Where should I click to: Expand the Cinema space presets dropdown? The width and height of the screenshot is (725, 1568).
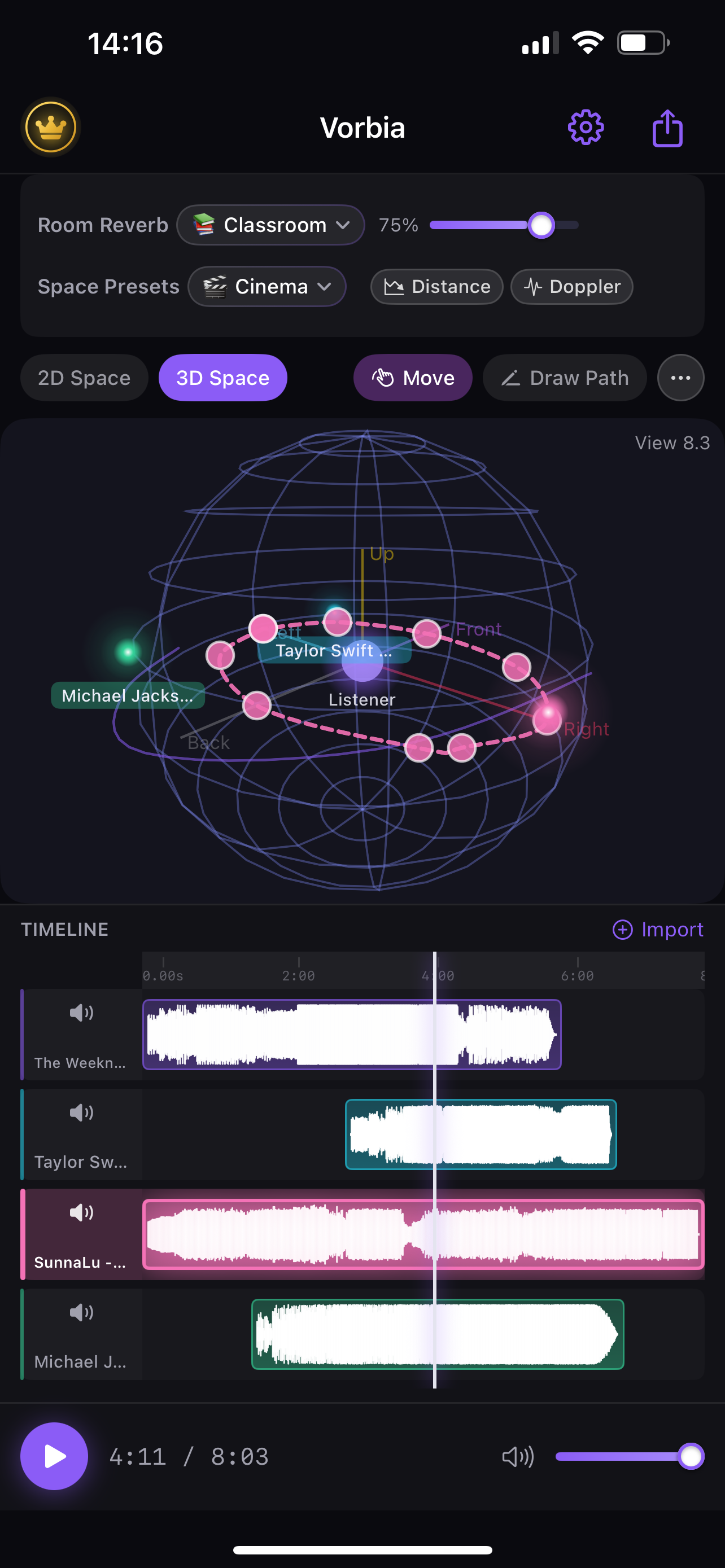[267, 286]
